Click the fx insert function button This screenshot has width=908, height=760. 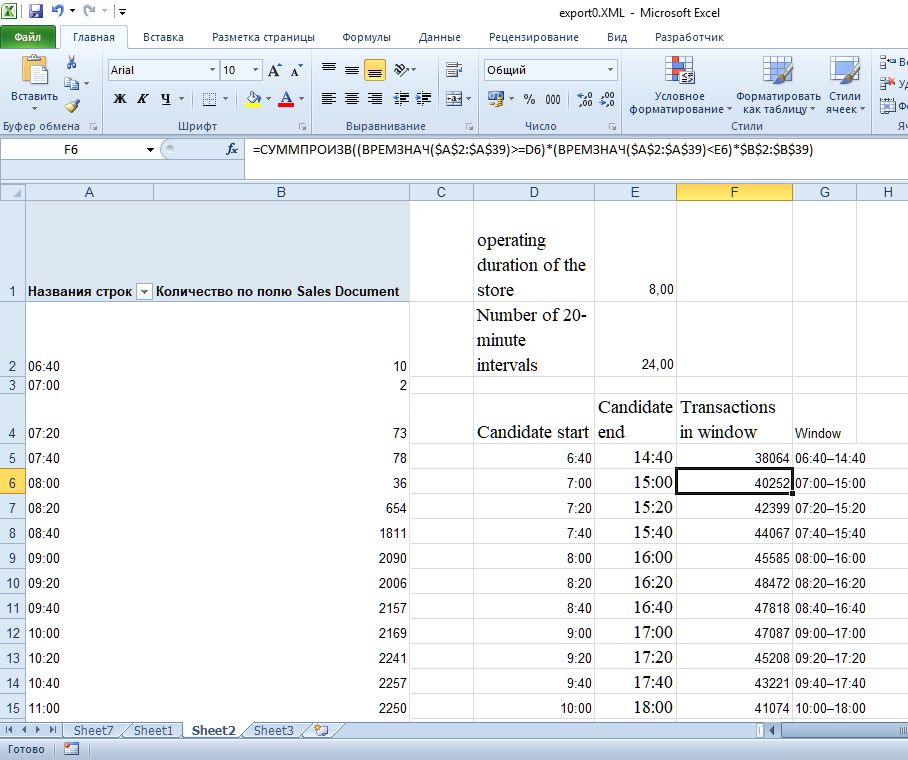point(232,149)
